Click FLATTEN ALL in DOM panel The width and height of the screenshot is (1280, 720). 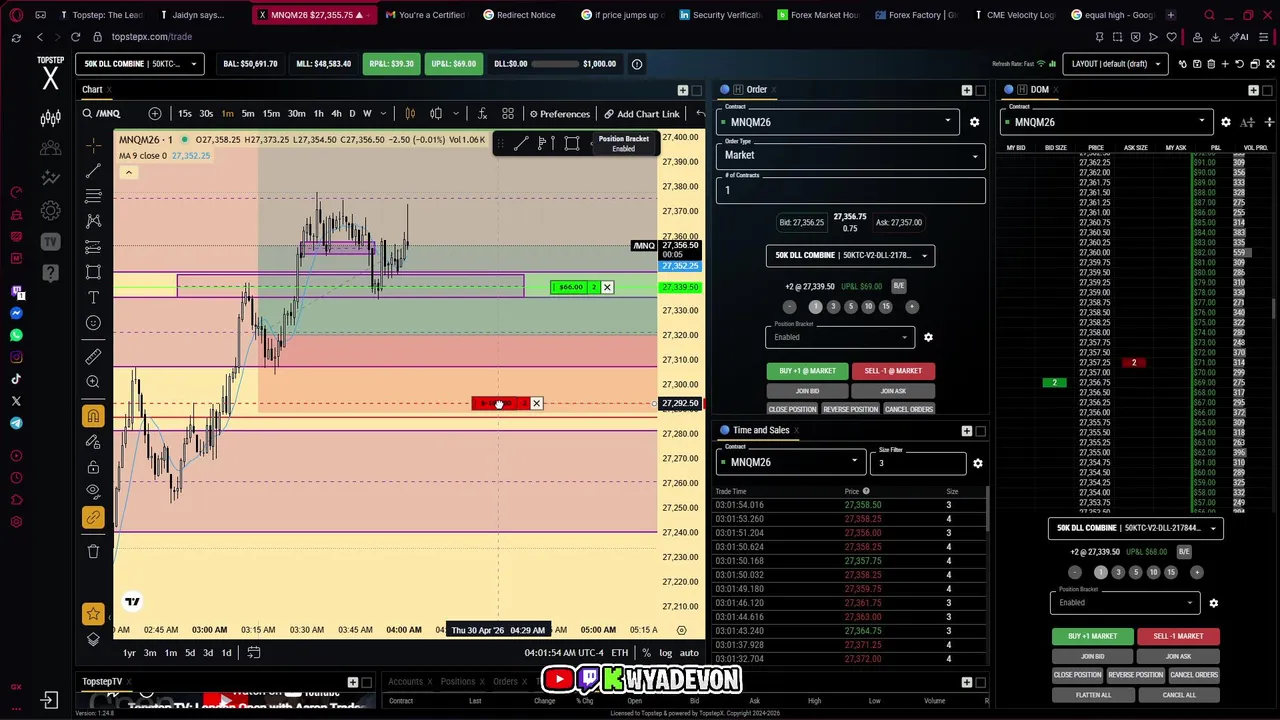point(1093,695)
